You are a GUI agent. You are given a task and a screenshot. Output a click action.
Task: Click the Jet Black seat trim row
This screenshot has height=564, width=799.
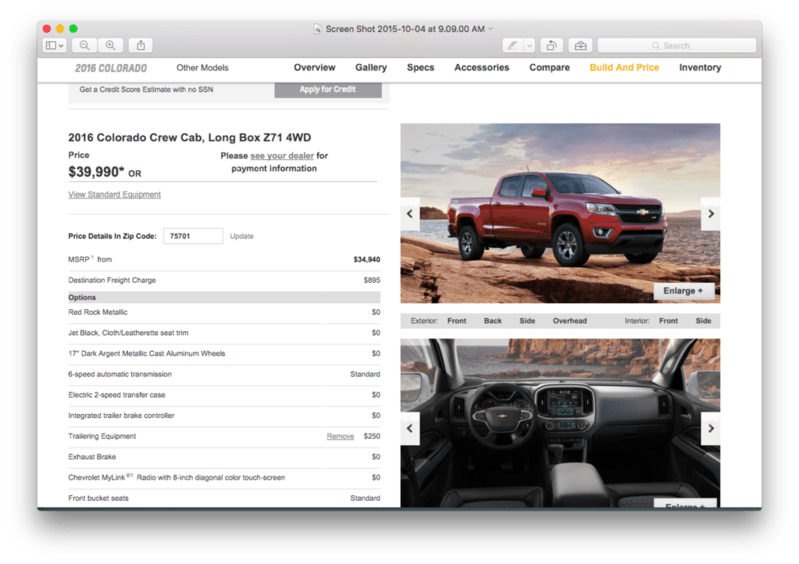[224, 333]
